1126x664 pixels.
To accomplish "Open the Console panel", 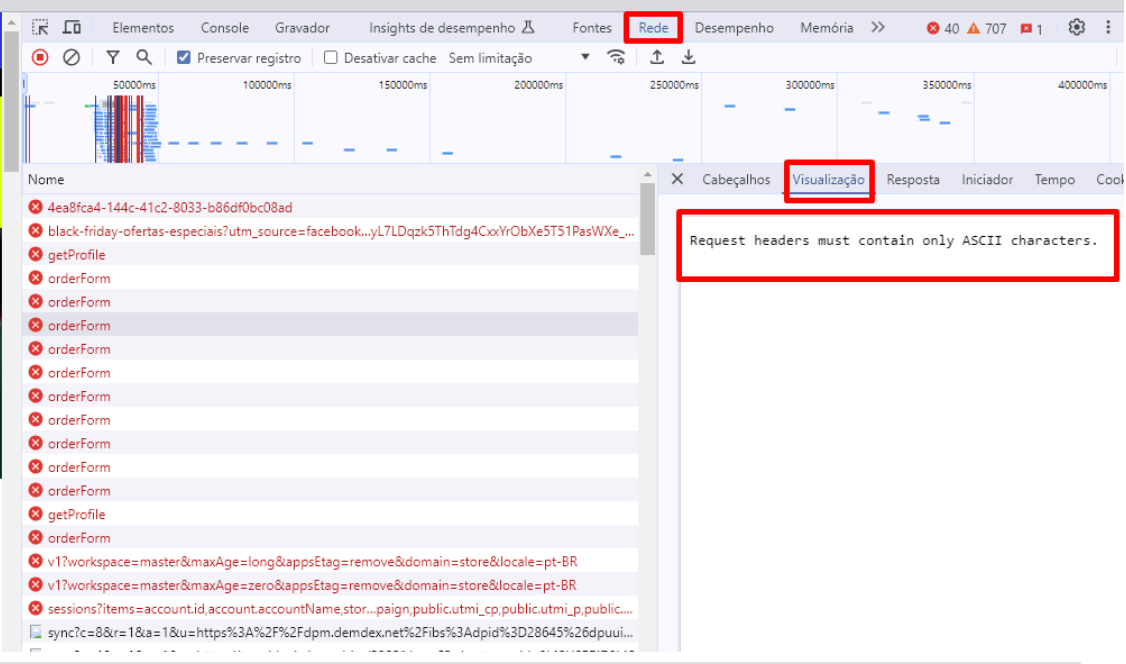I will coord(224,27).
